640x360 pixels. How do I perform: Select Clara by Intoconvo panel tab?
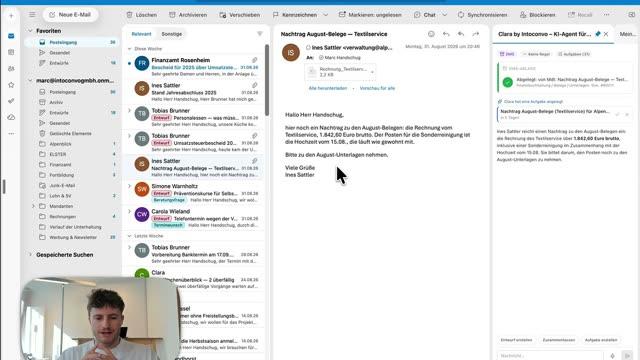click(x=544, y=34)
